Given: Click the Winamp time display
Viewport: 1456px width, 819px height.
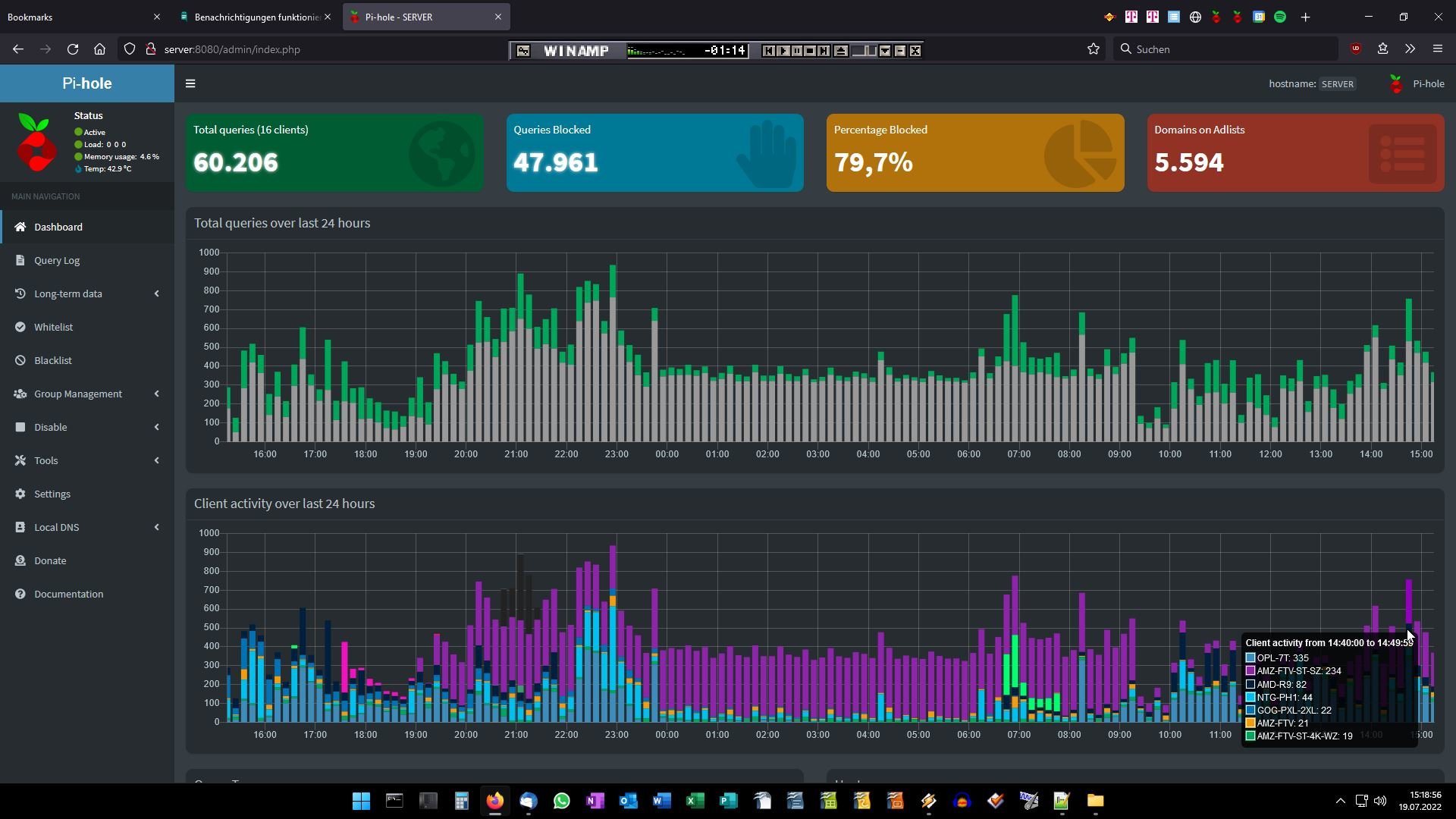Looking at the screenshot, I should pyautogui.click(x=726, y=51).
